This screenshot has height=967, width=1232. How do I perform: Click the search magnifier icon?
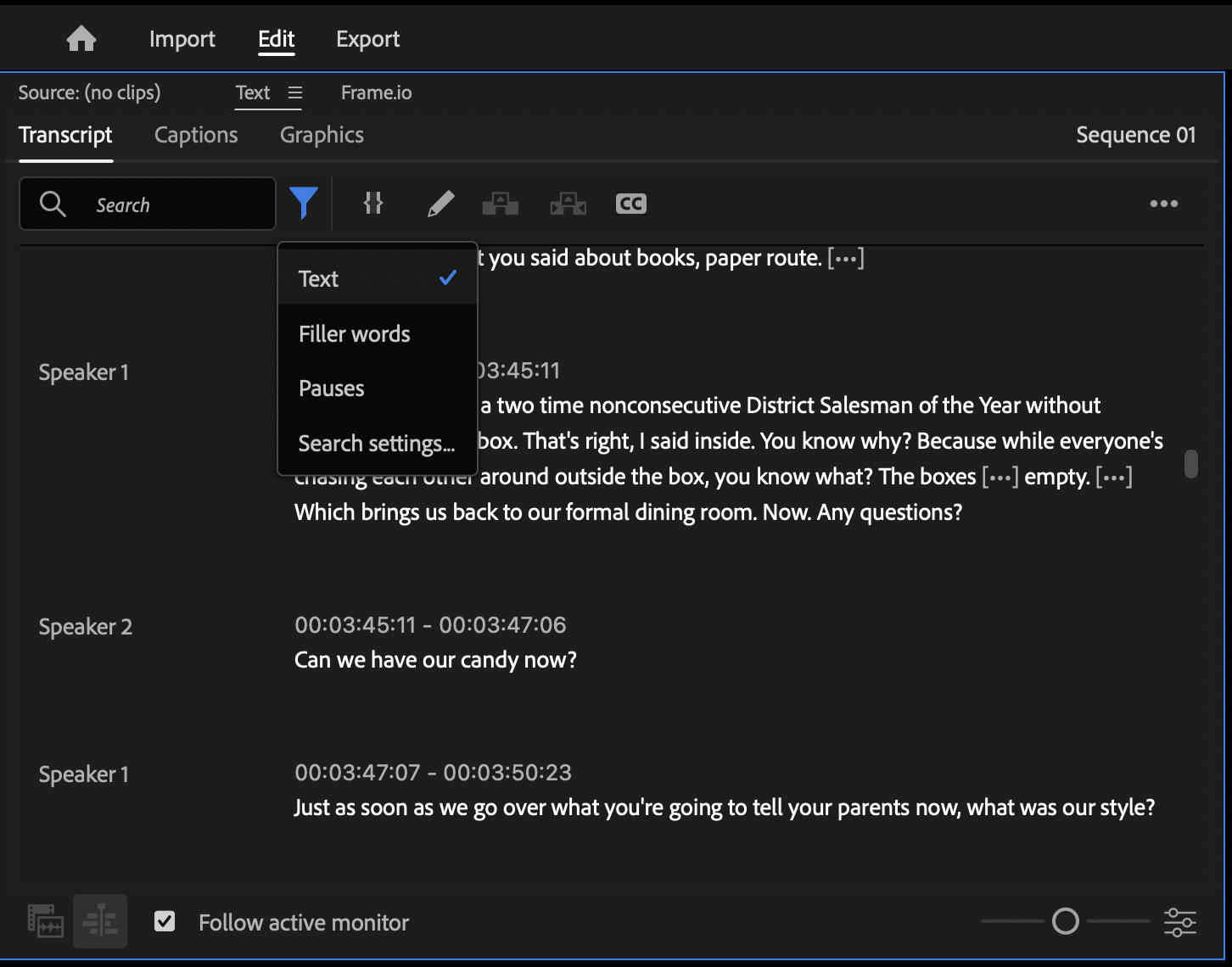click(x=52, y=204)
